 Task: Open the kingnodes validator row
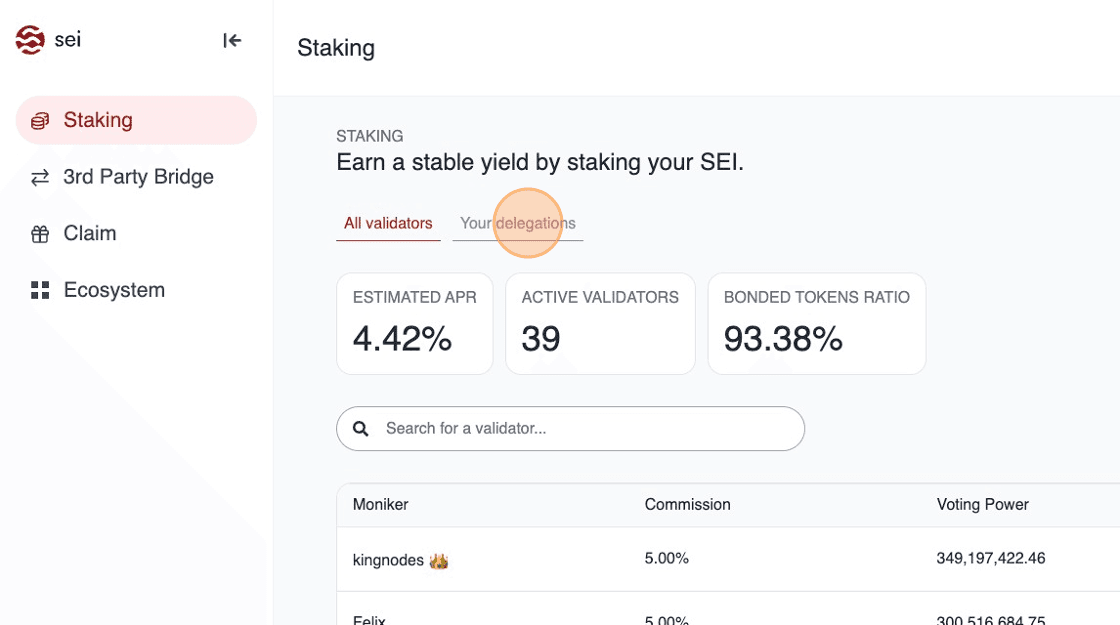[389, 560]
